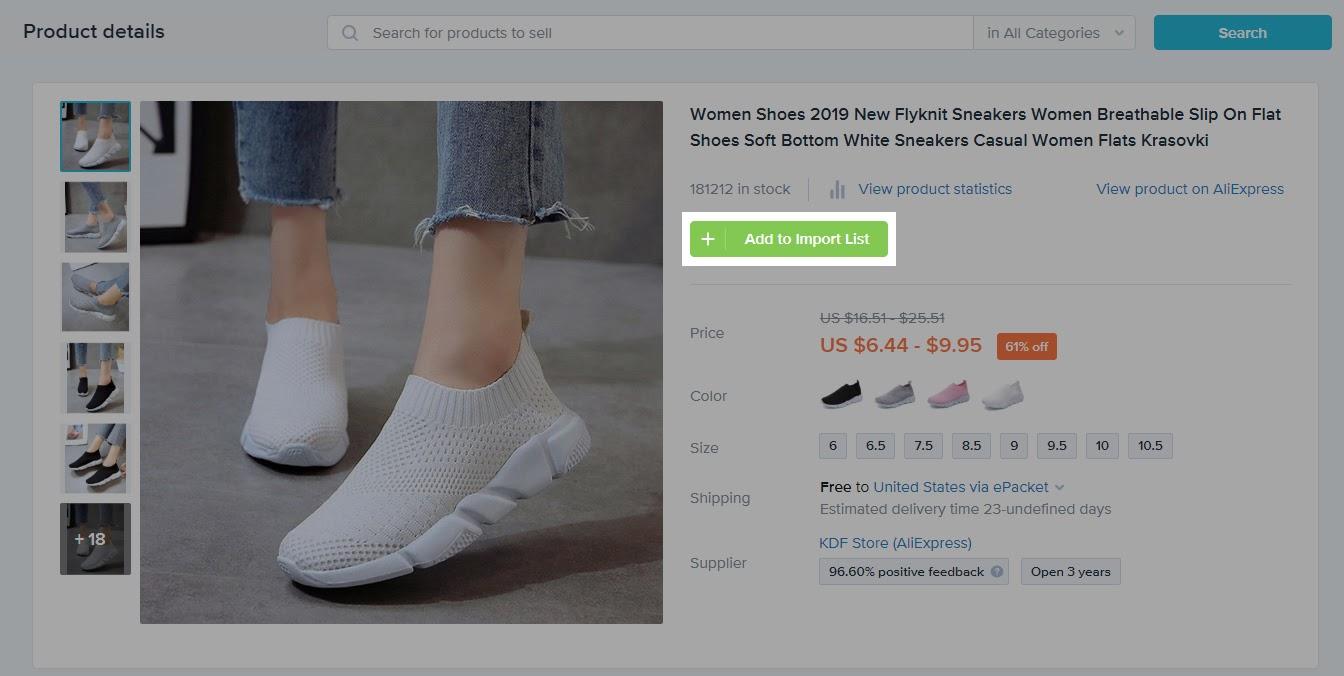Click the Search button
Screen dimensions: 1344x676
(1243, 33)
